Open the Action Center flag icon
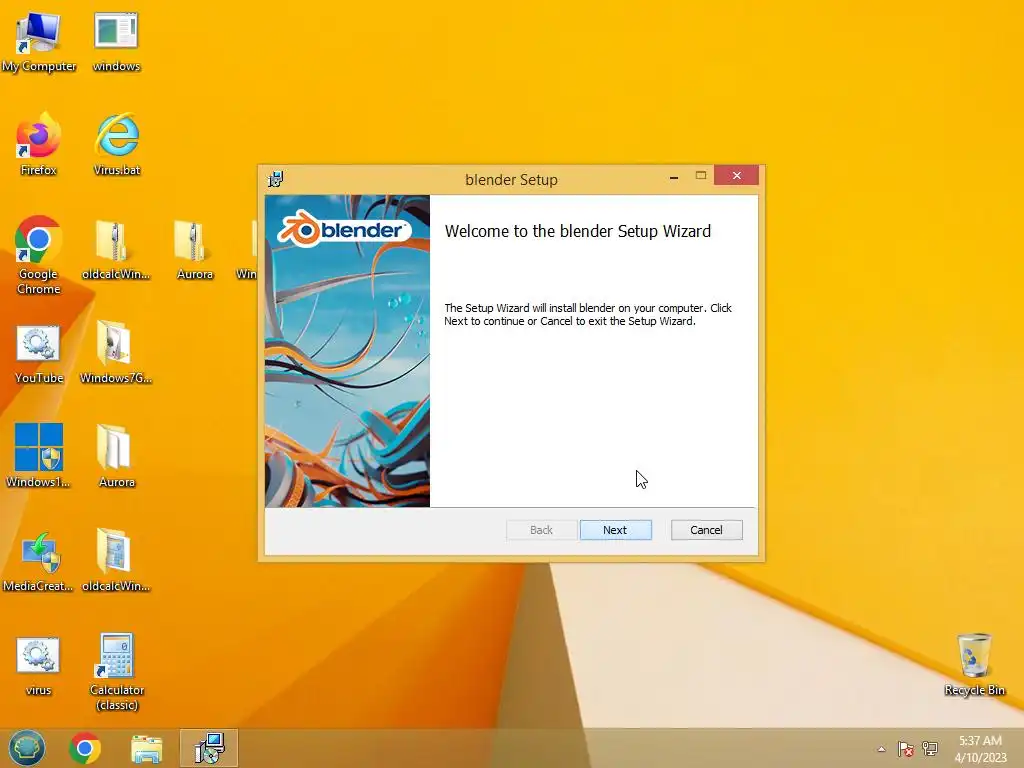The height and width of the screenshot is (768, 1024). point(905,749)
